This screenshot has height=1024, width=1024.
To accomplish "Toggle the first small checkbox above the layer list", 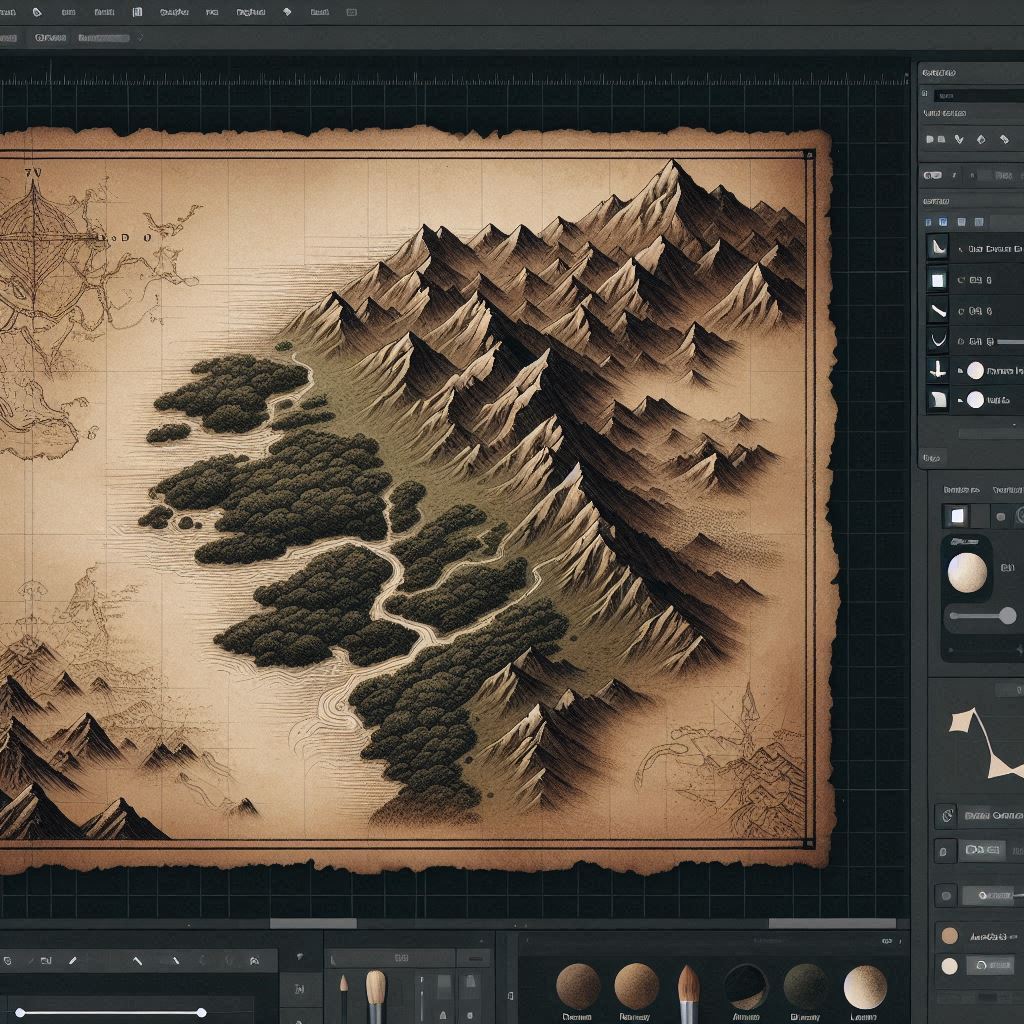I will click(930, 222).
